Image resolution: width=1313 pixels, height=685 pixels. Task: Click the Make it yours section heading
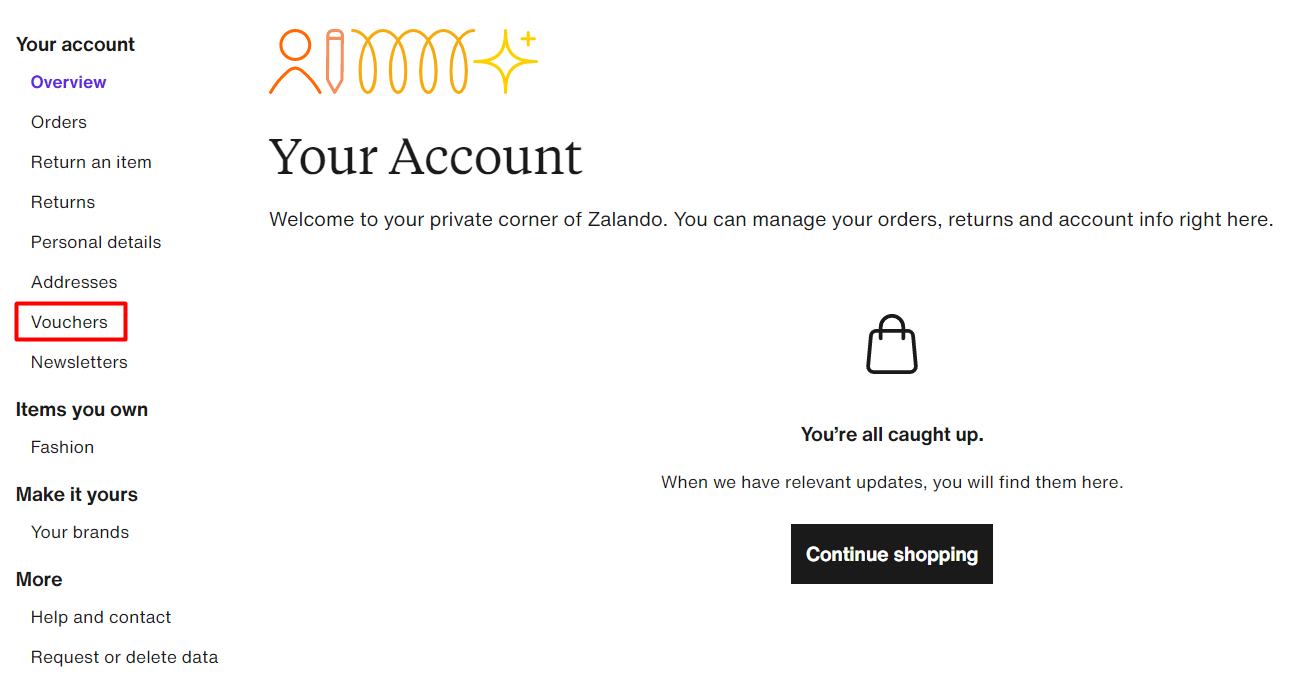pyautogui.click(x=77, y=494)
